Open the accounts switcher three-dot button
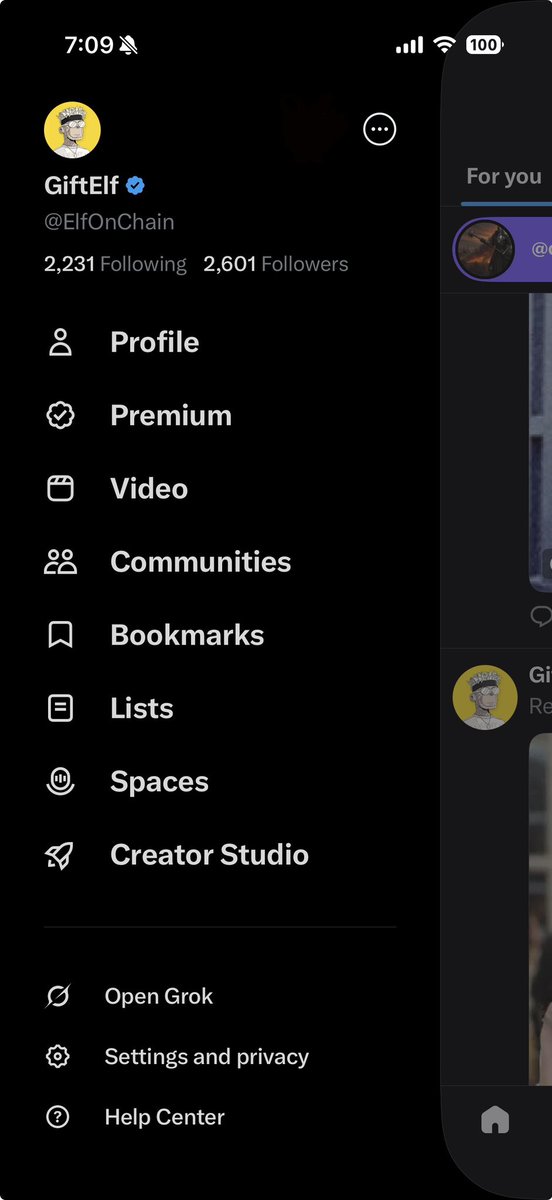Screen dimensions: 552x1200 pyautogui.click(x=380, y=129)
